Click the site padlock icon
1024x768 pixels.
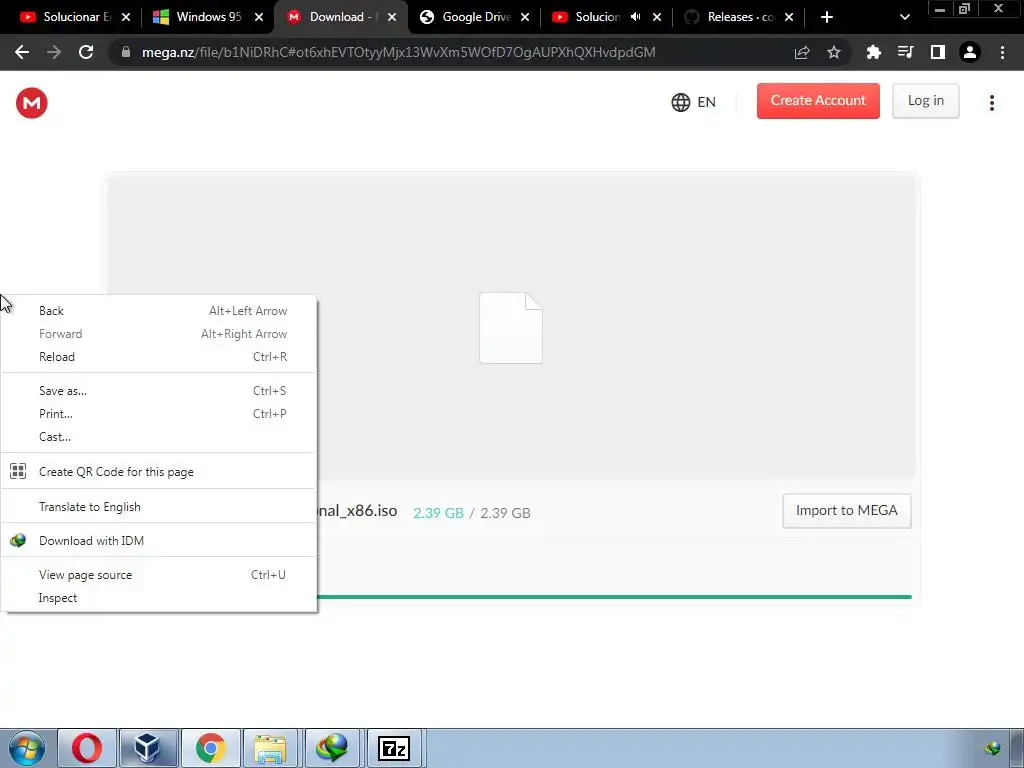click(x=126, y=52)
